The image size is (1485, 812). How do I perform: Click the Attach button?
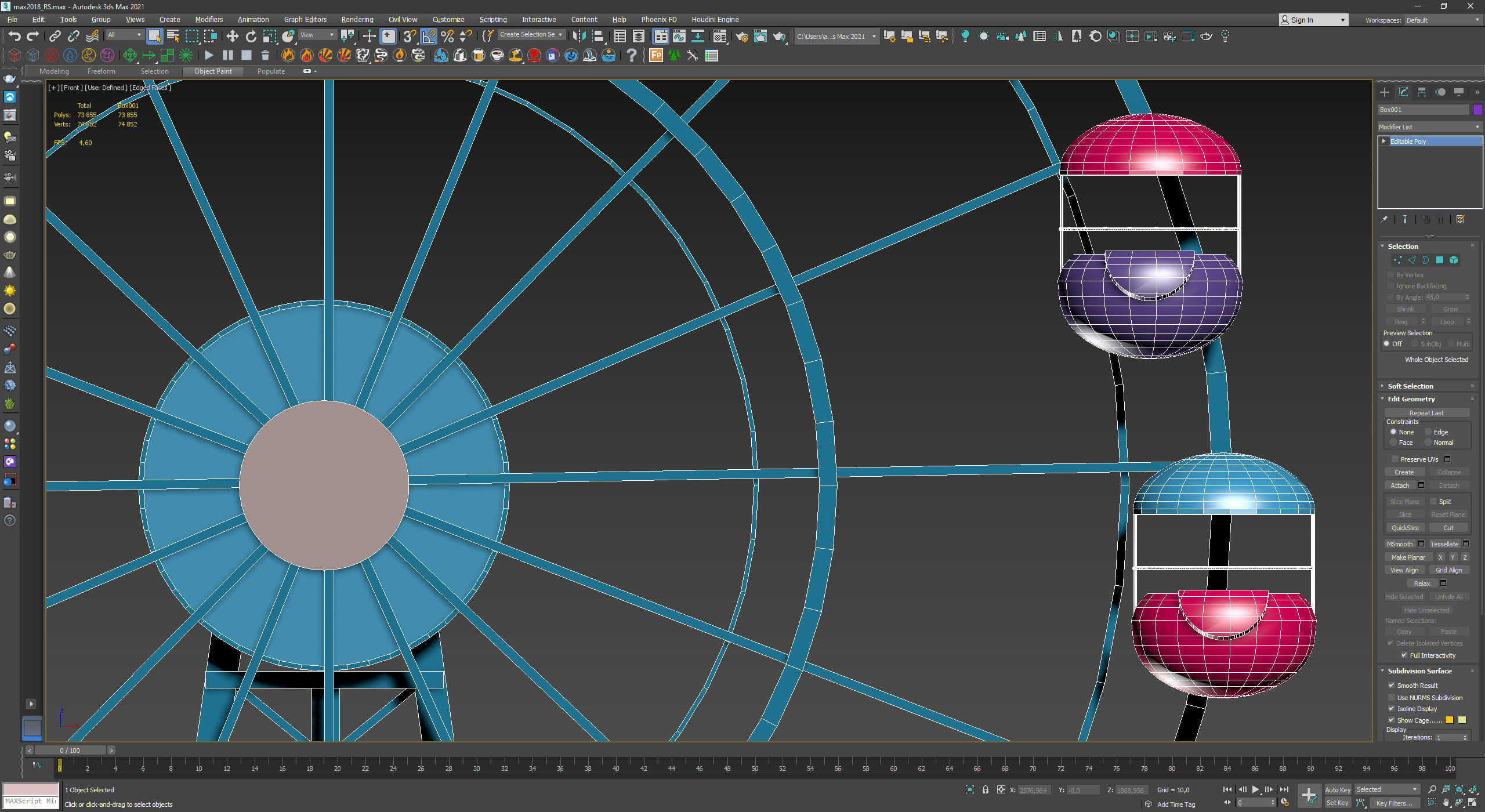click(1400, 485)
